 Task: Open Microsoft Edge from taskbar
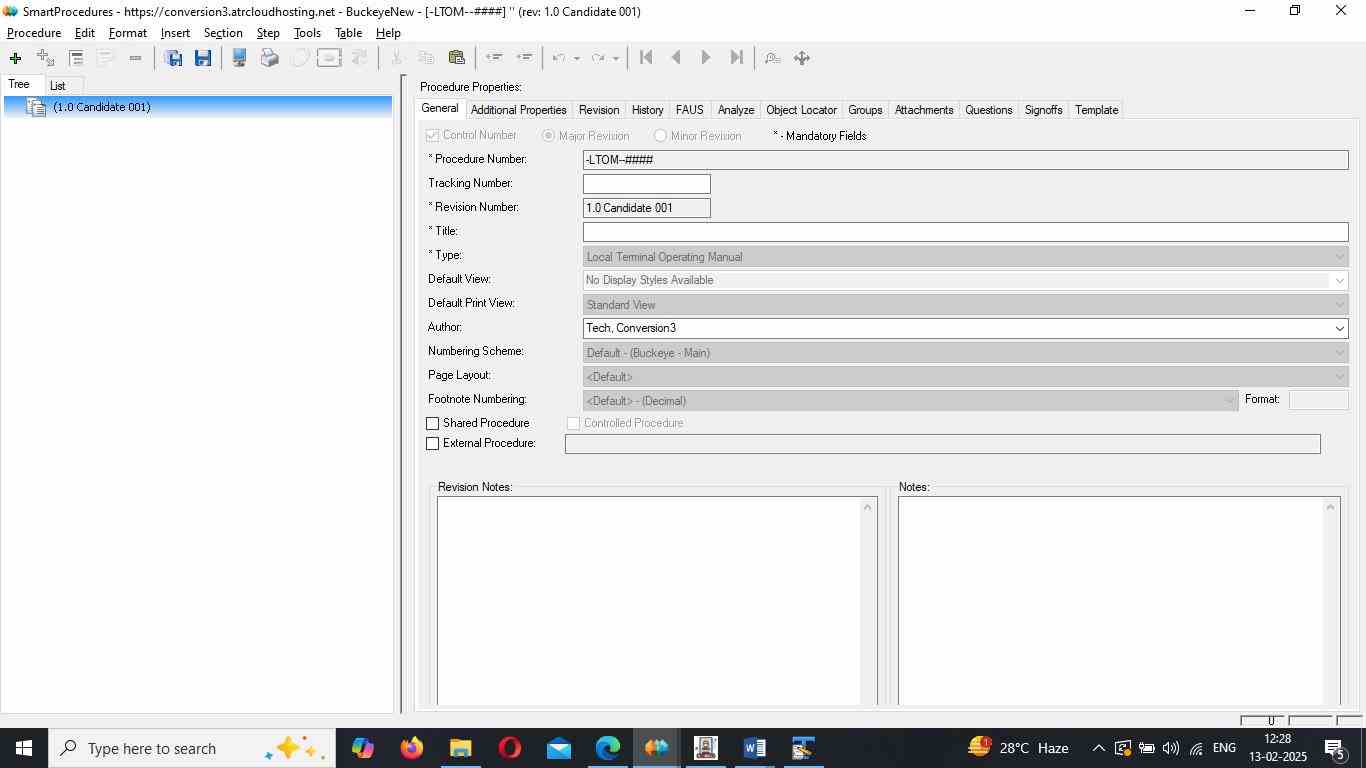(x=608, y=748)
